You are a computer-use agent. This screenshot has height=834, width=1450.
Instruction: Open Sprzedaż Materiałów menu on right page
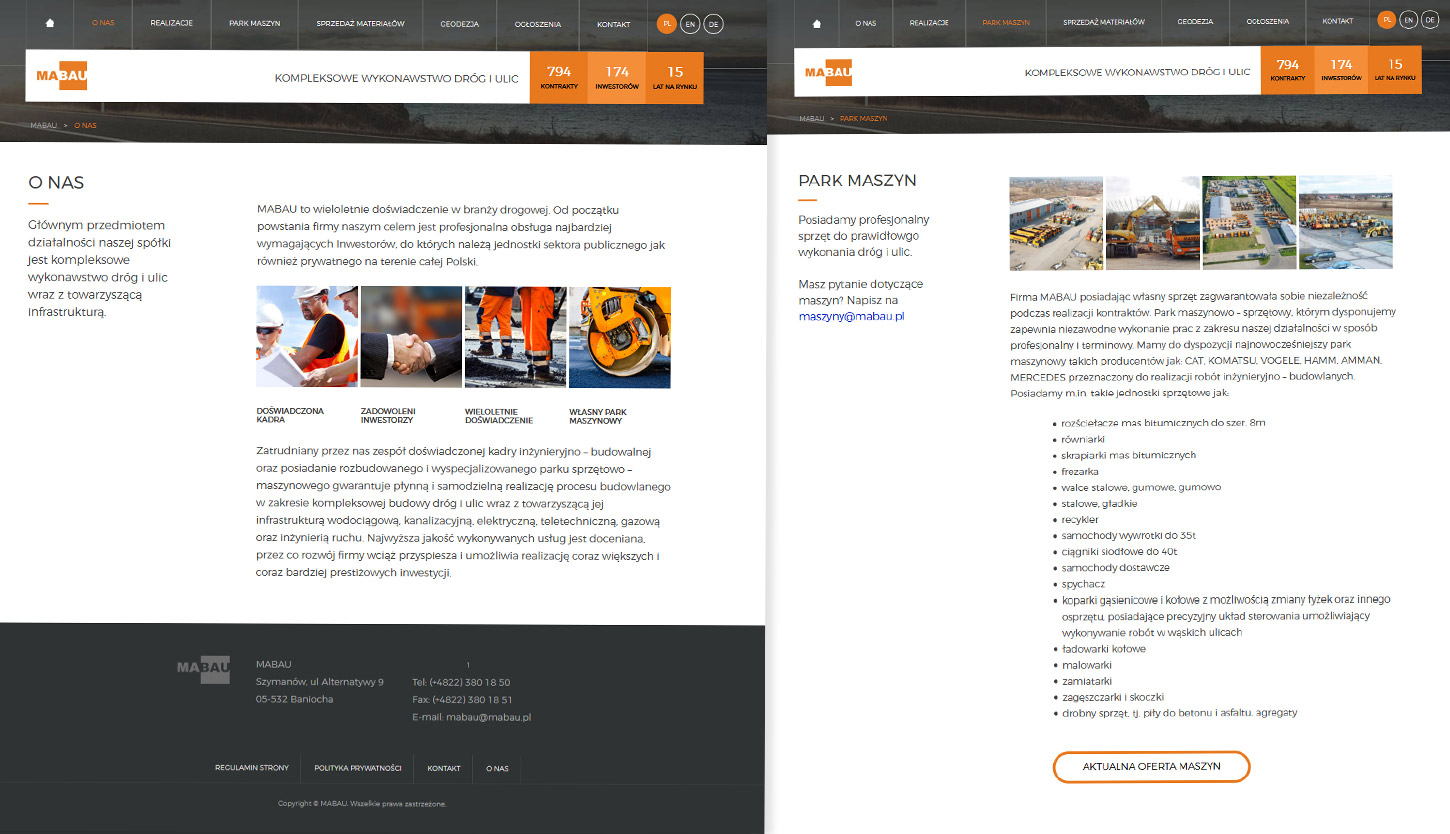point(1103,22)
